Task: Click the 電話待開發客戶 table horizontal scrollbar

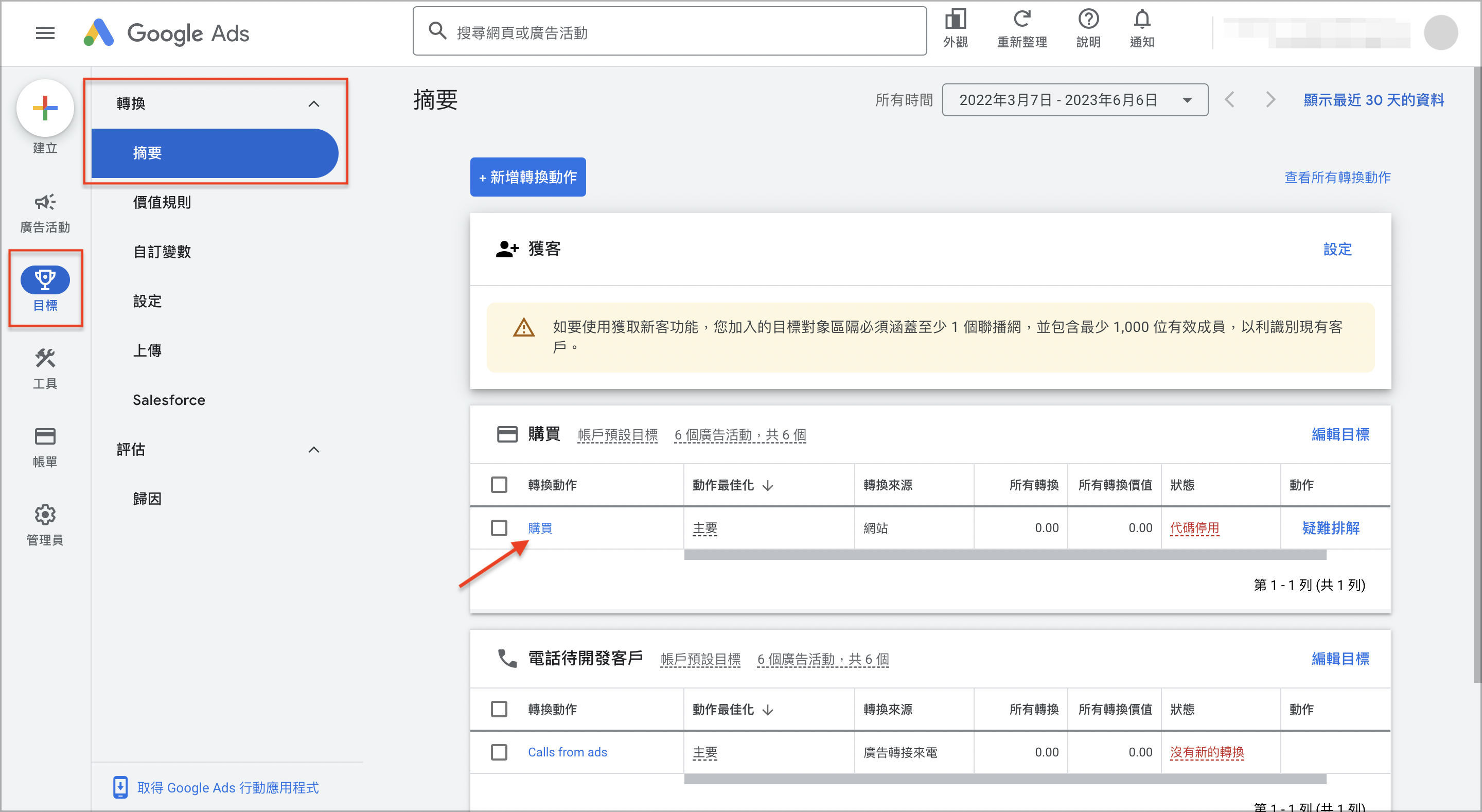Action: coord(1005,779)
